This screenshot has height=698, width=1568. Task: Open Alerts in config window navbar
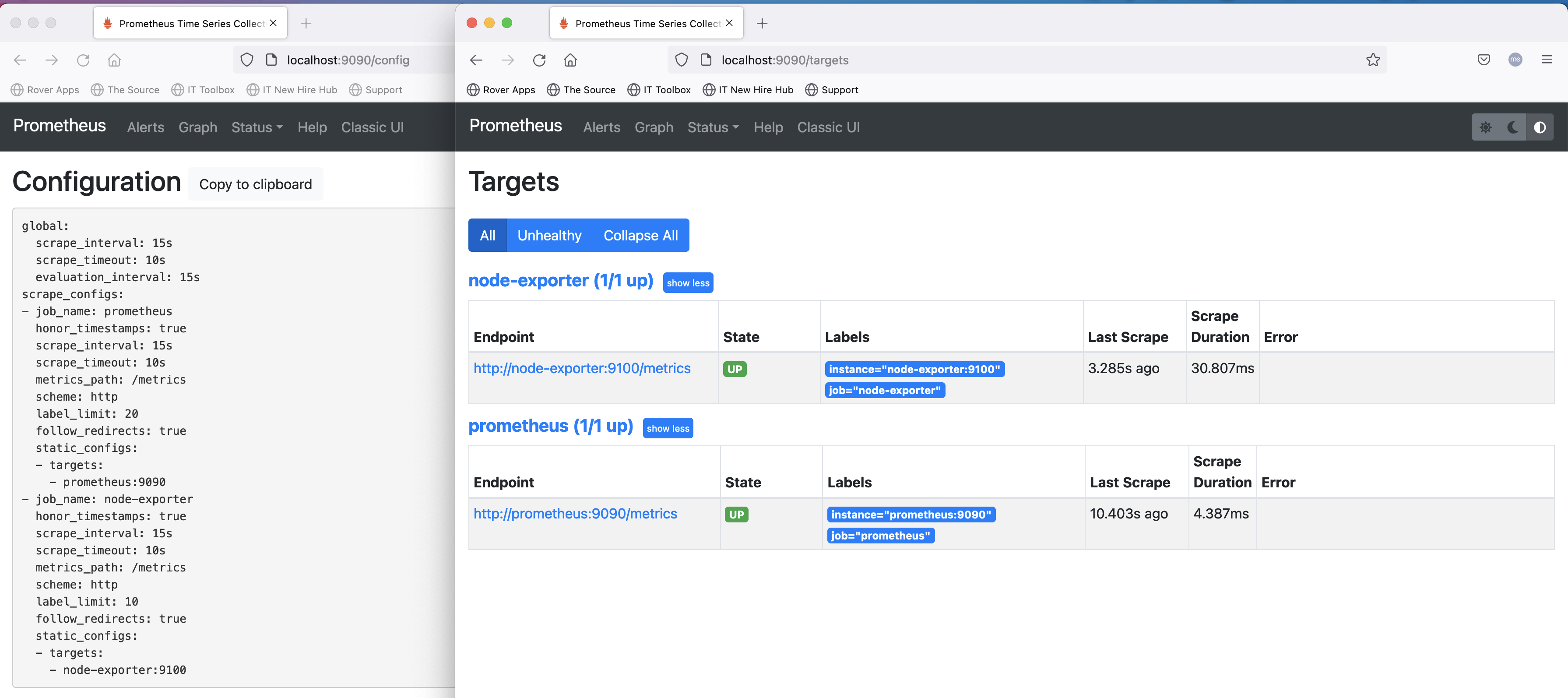pyautogui.click(x=145, y=127)
